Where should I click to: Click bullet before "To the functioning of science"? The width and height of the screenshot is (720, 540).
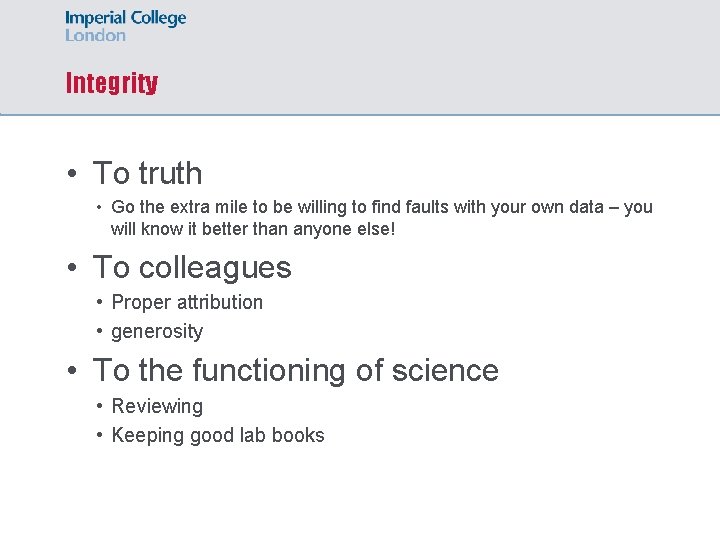pyautogui.click(x=72, y=370)
